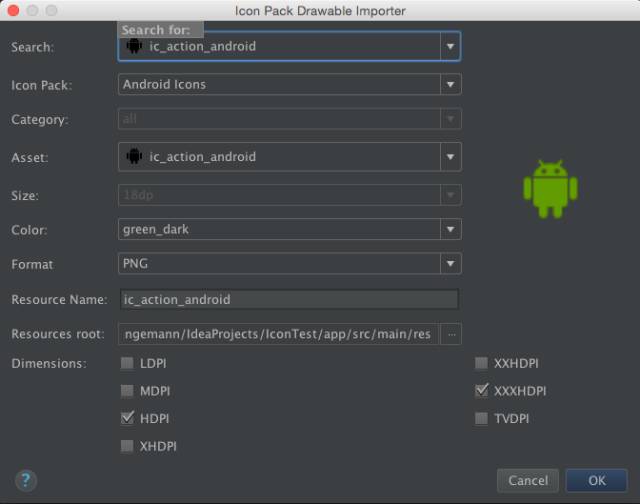The image size is (640, 504).
Task: Enable the XHDPI checkbox
Action: [x=127, y=446]
